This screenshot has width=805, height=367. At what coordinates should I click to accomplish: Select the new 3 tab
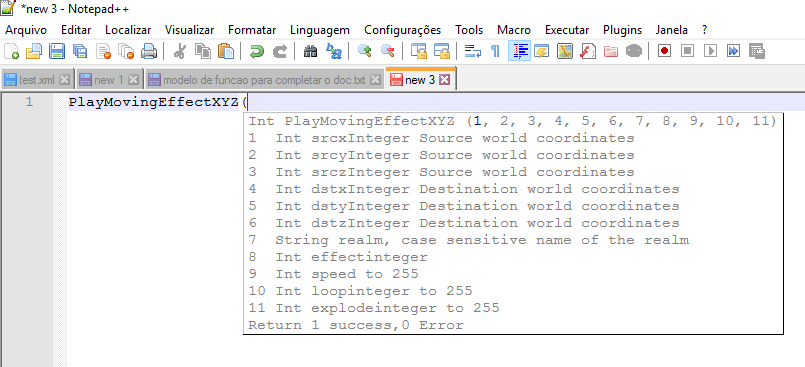coord(419,80)
